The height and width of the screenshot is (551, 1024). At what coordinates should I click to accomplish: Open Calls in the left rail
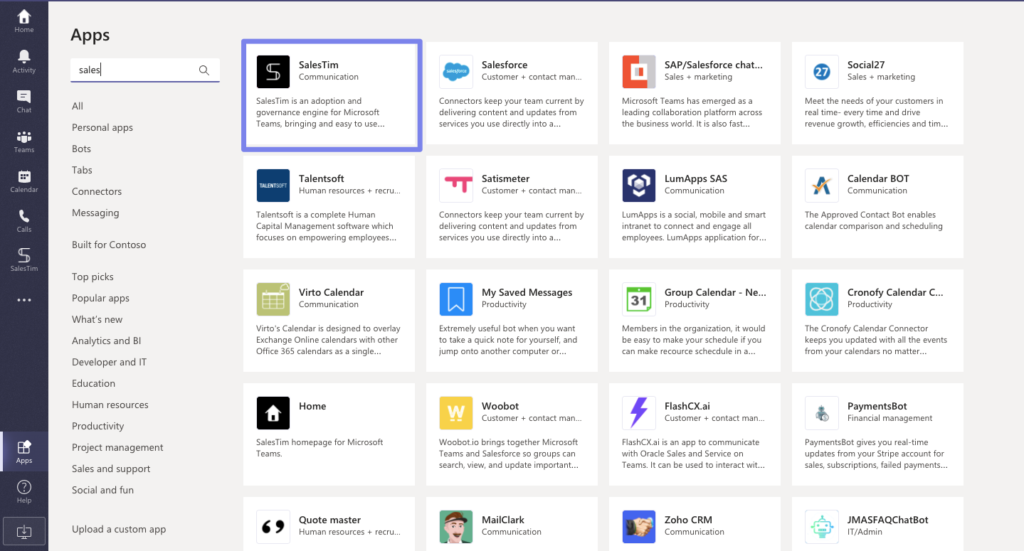(24, 221)
